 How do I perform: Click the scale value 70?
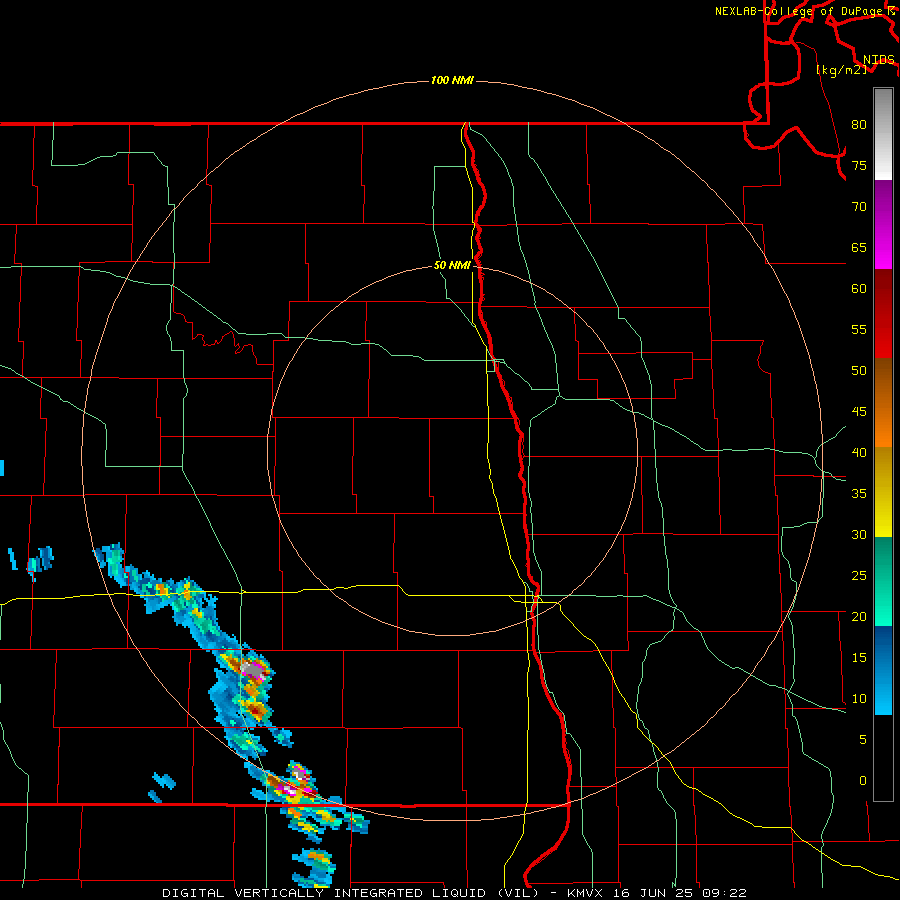[859, 207]
